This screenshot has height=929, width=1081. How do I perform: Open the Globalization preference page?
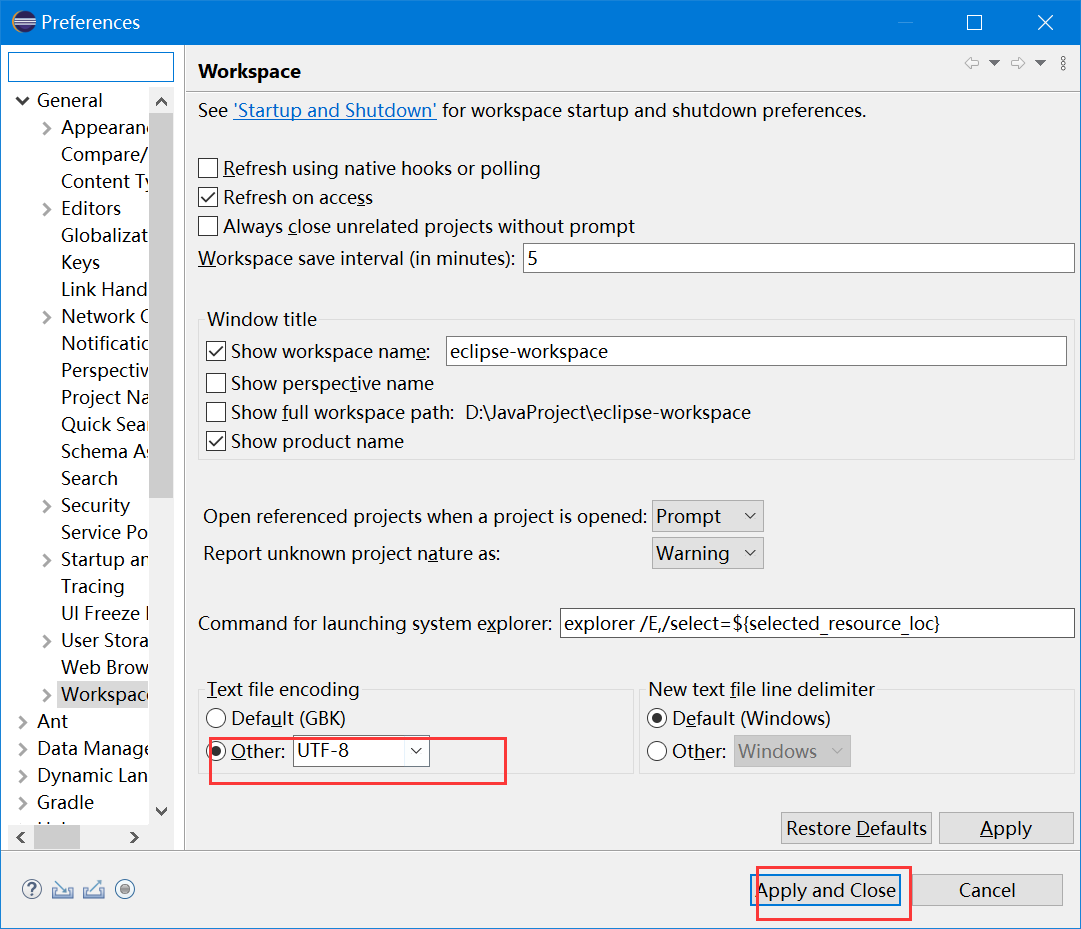(x=105, y=236)
